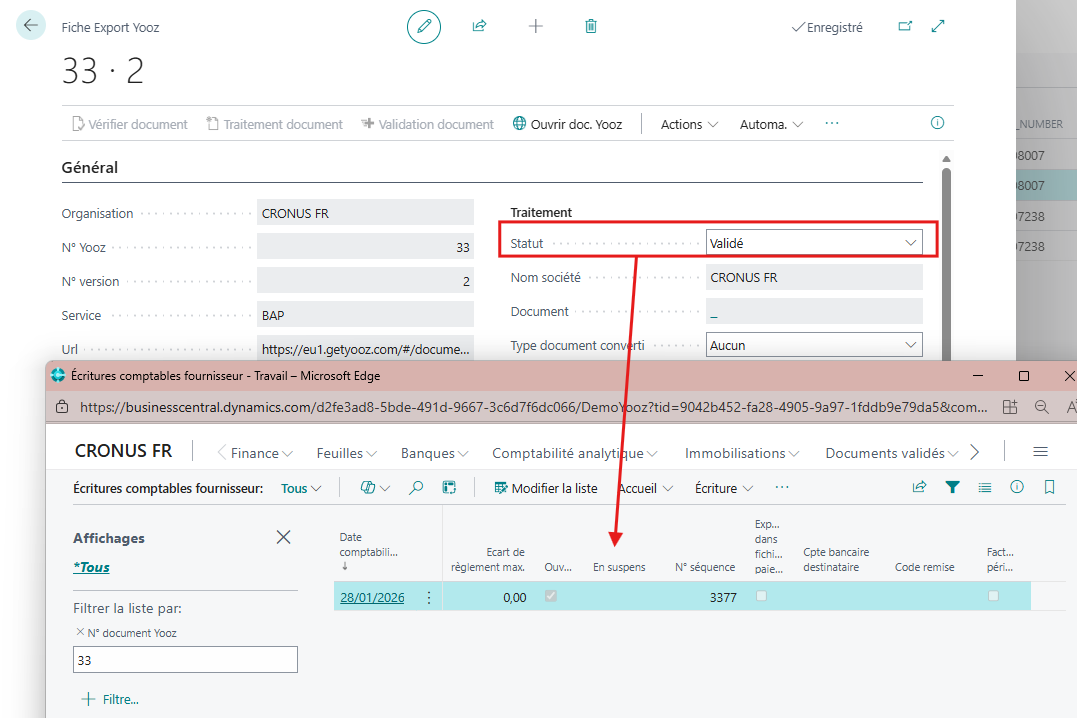Click the trash delete icon
The width and height of the screenshot is (1077, 718).
(x=591, y=27)
